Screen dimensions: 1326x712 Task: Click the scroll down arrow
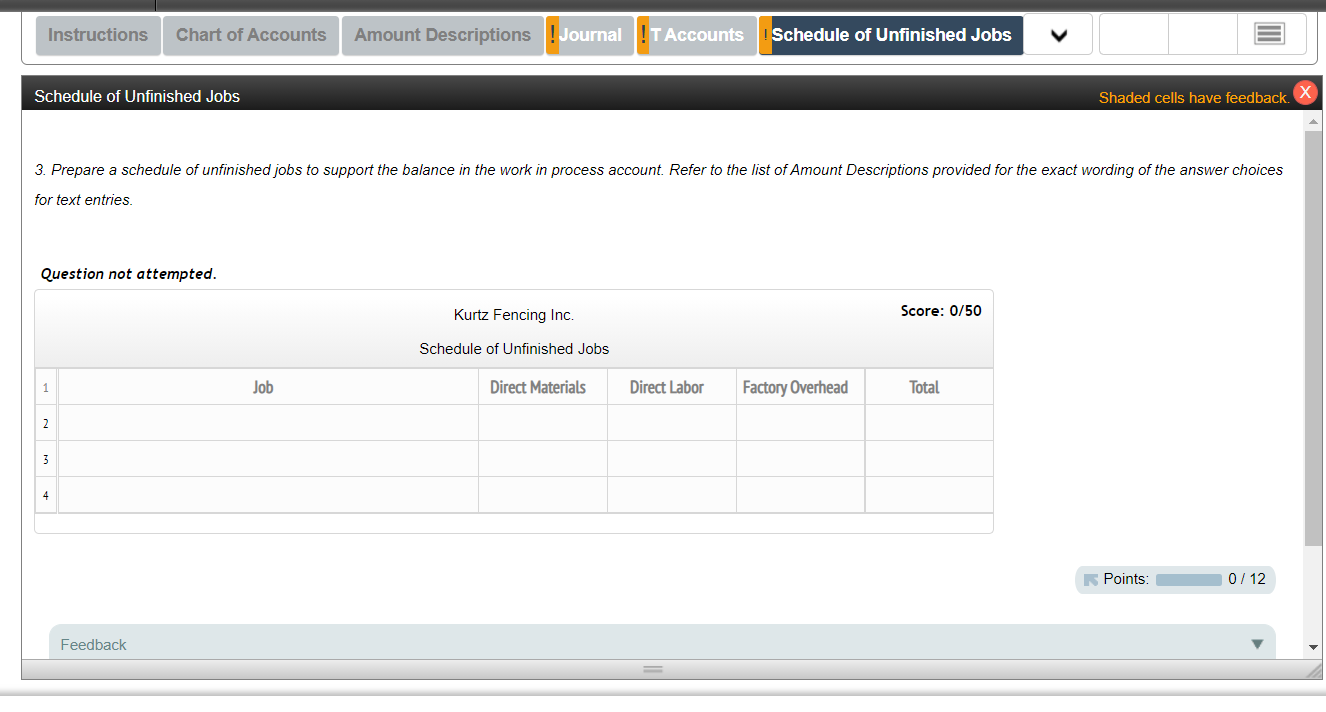(x=1313, y=648)
